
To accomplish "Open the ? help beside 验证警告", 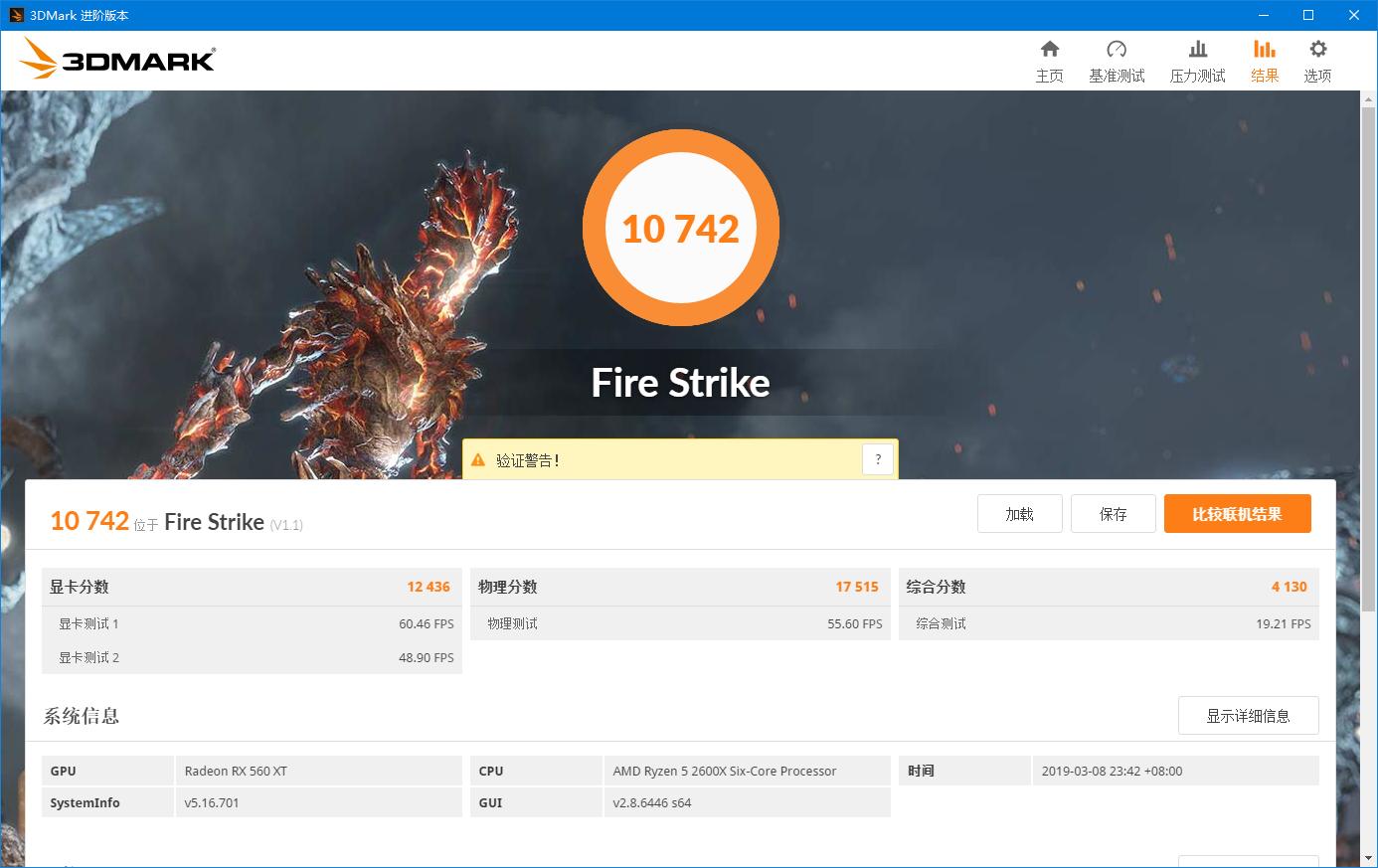I will pos(877,458).
